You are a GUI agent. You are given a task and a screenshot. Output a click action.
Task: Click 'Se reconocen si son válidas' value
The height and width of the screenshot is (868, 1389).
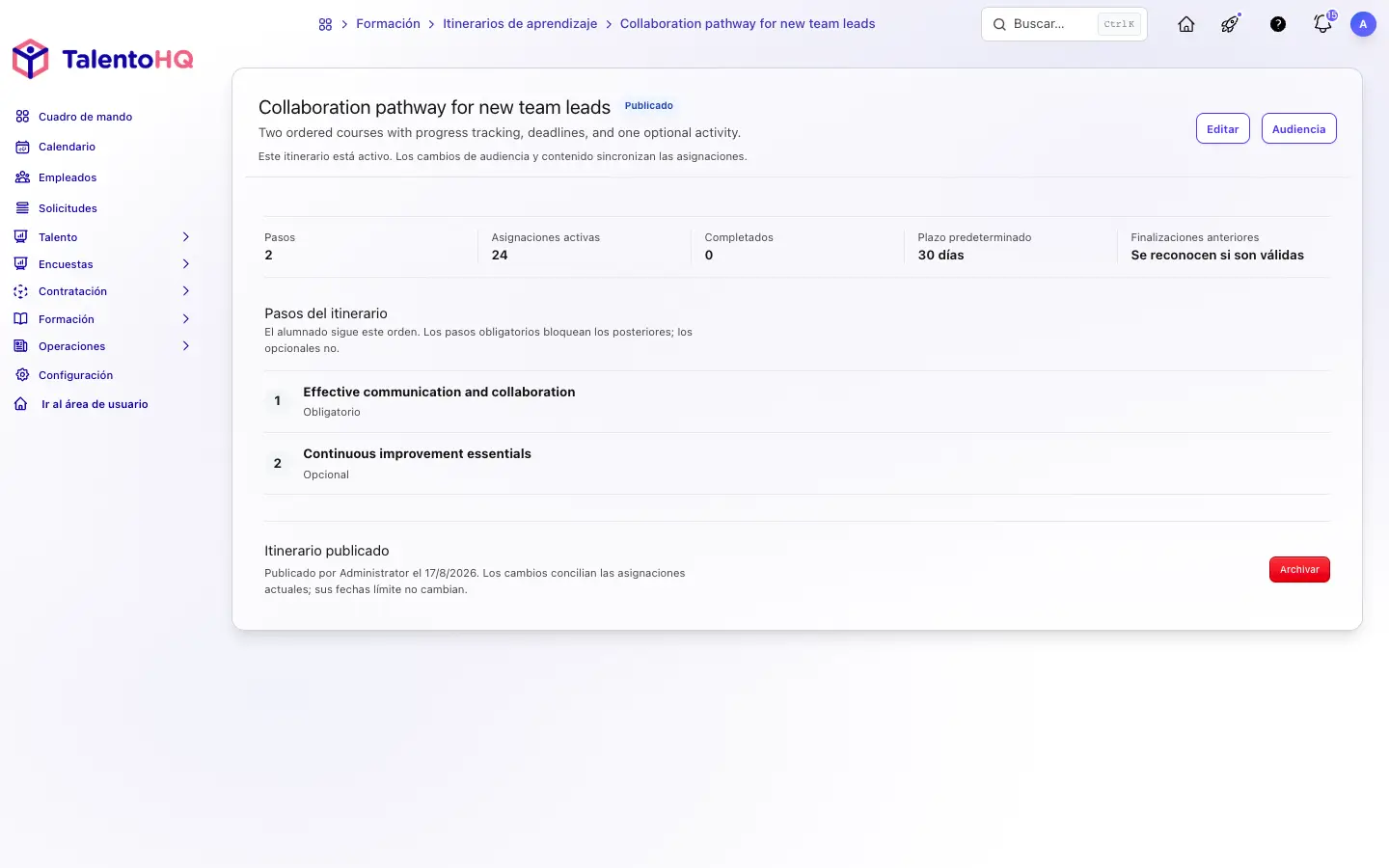coord(1217,256)
